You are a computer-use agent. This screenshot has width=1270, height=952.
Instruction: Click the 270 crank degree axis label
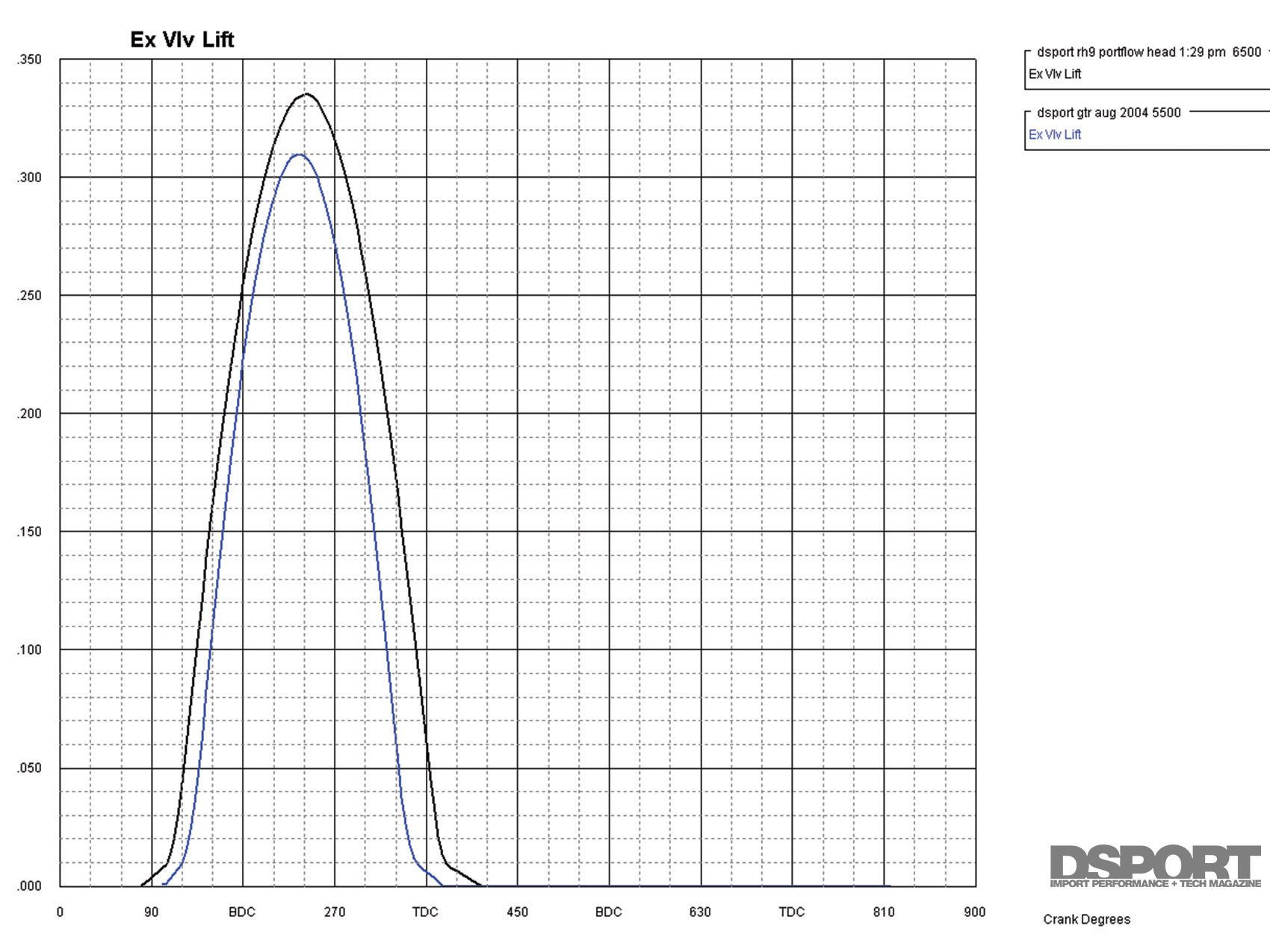pyautogui.click(x=335, y=912)
